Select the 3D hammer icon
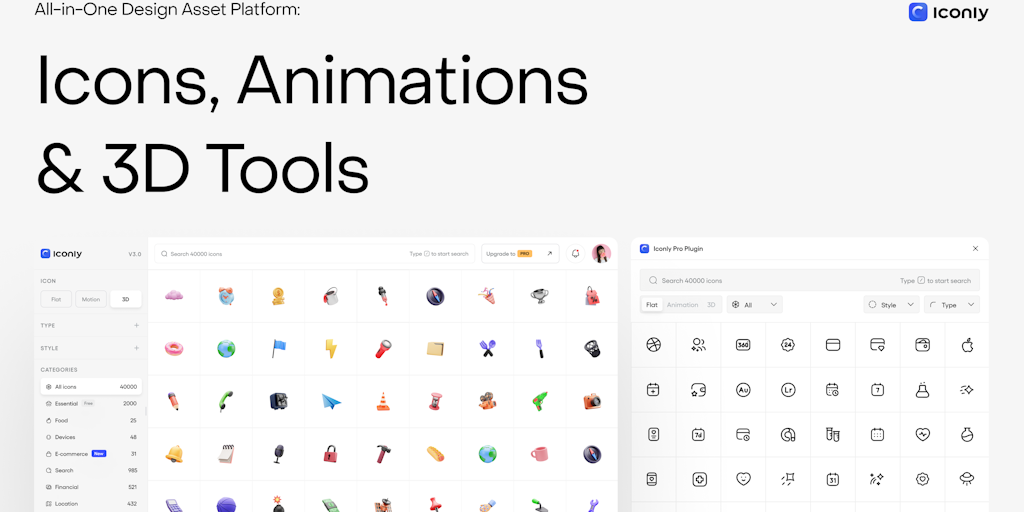Screen dimensions: 1024x512 pyautogui.click(x=383, y=453)
